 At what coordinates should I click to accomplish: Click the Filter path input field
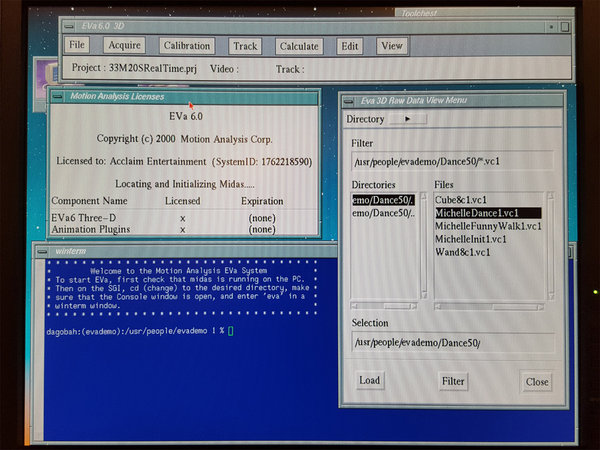click(452, 161)
